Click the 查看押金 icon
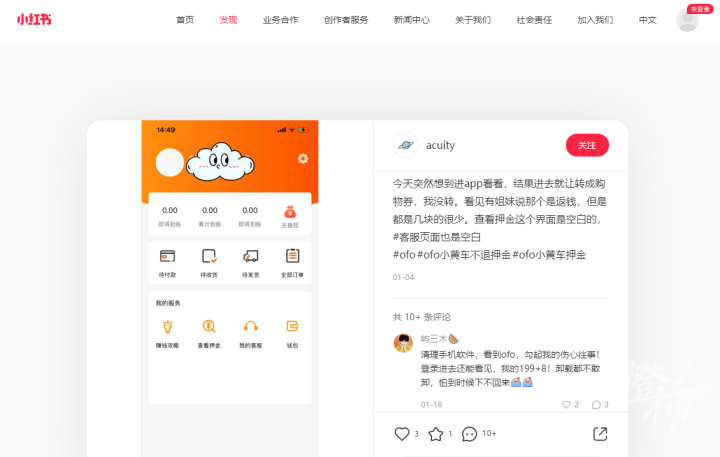This screenshot has width=720, height=457. pos(209,326)
